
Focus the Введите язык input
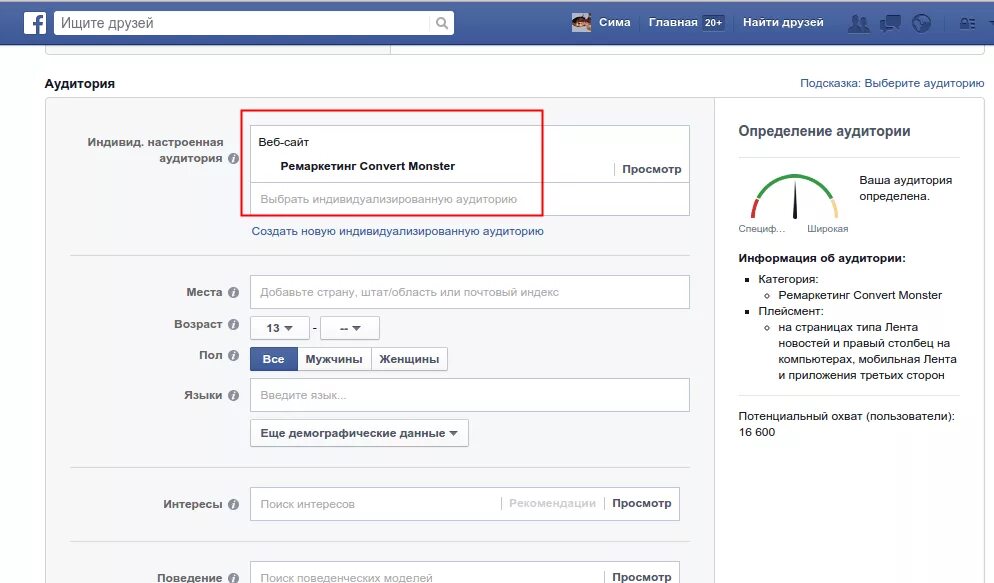click(x=470, y=395)
